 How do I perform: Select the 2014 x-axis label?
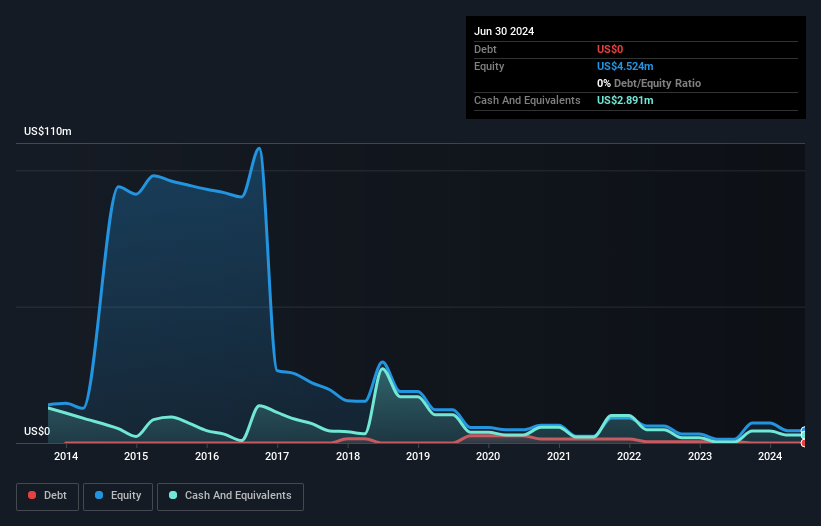pyautogui.click(x=66, y=456)
